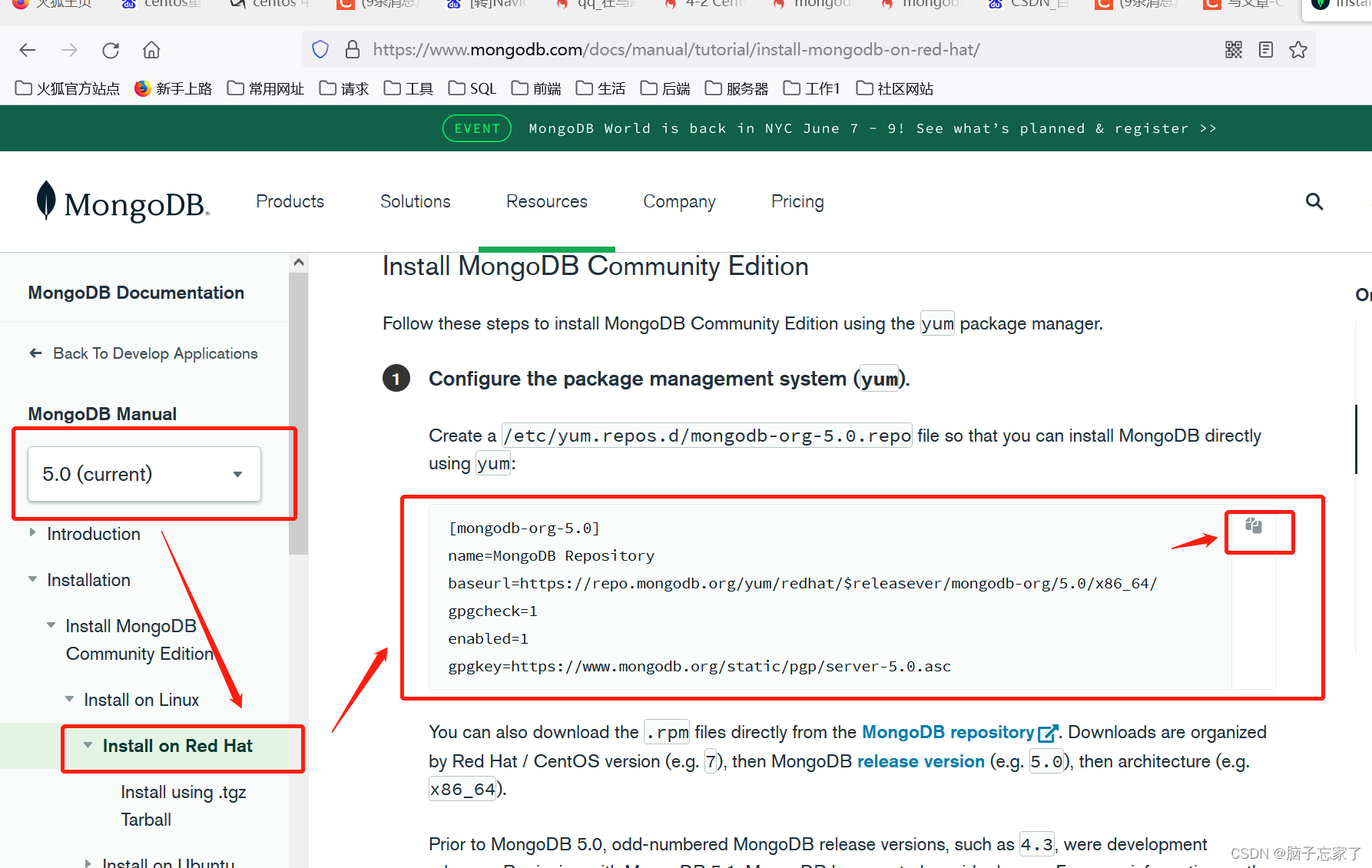Open the search magnifier icon
The image size is (1372, 868).
click(1314, 201)
